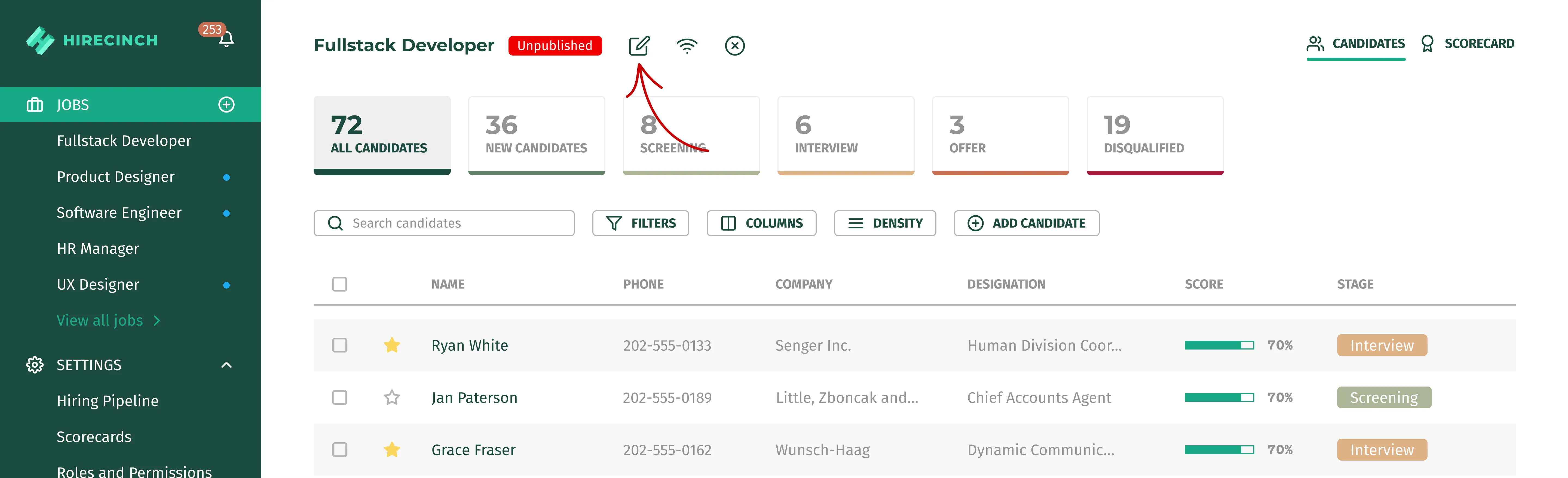Check the box for Ryan White
1568x478 pixels.
(340, 345)
